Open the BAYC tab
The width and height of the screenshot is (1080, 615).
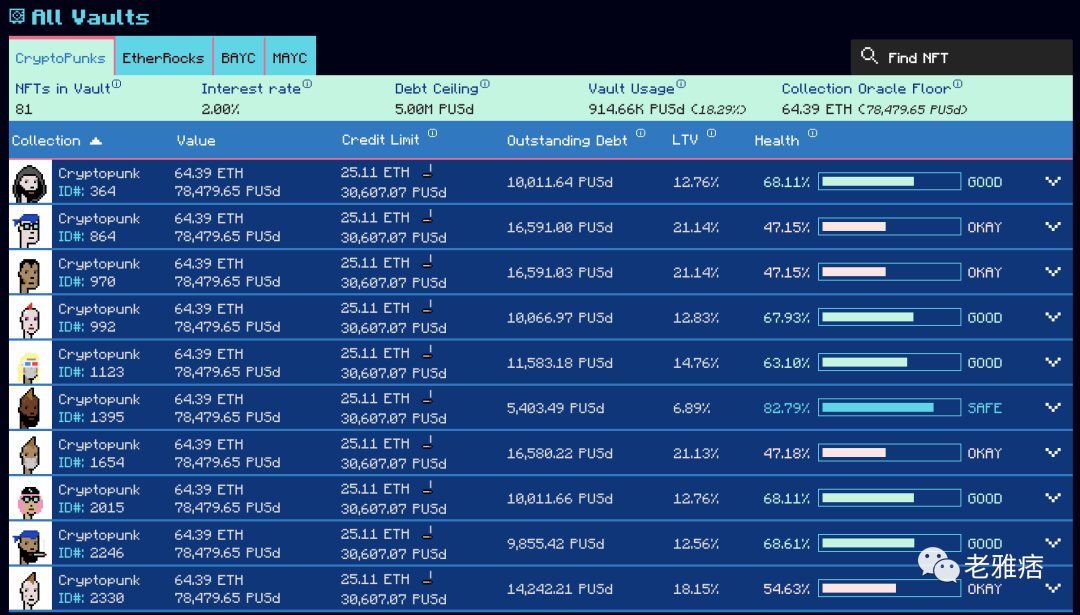(x=238, y=57)
